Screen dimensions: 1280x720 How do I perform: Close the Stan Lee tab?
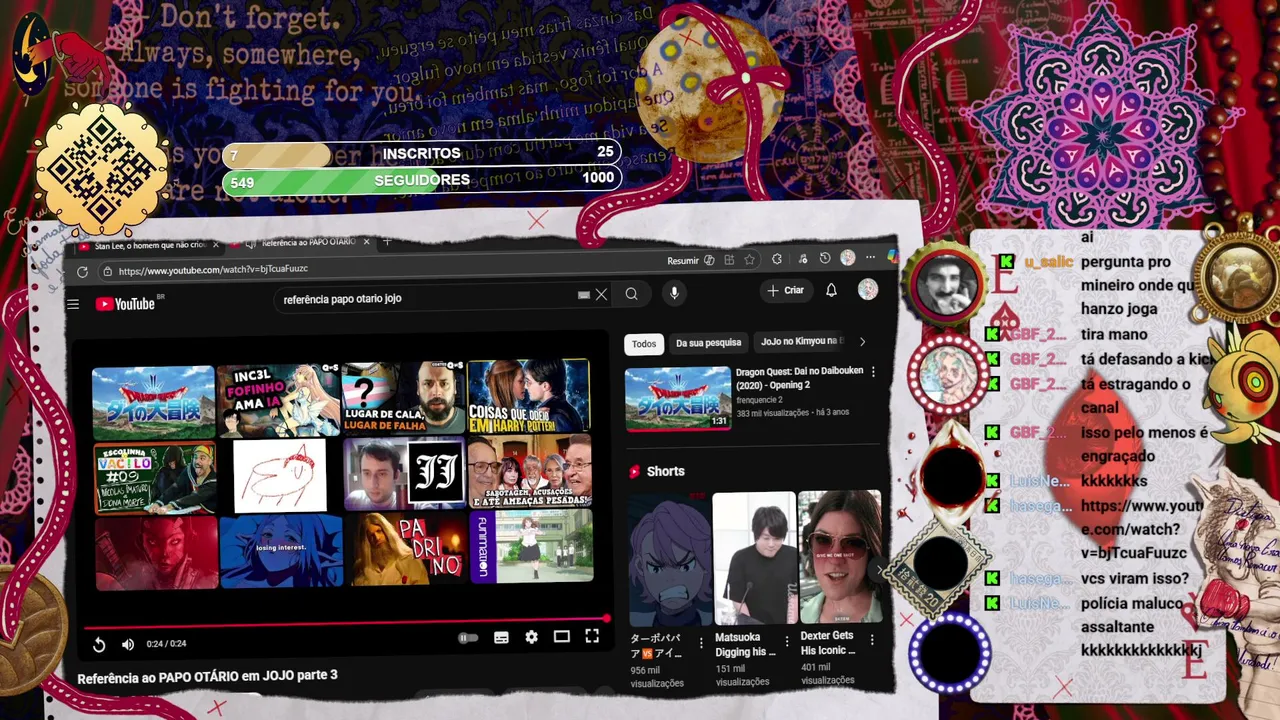tap(215, 244)
